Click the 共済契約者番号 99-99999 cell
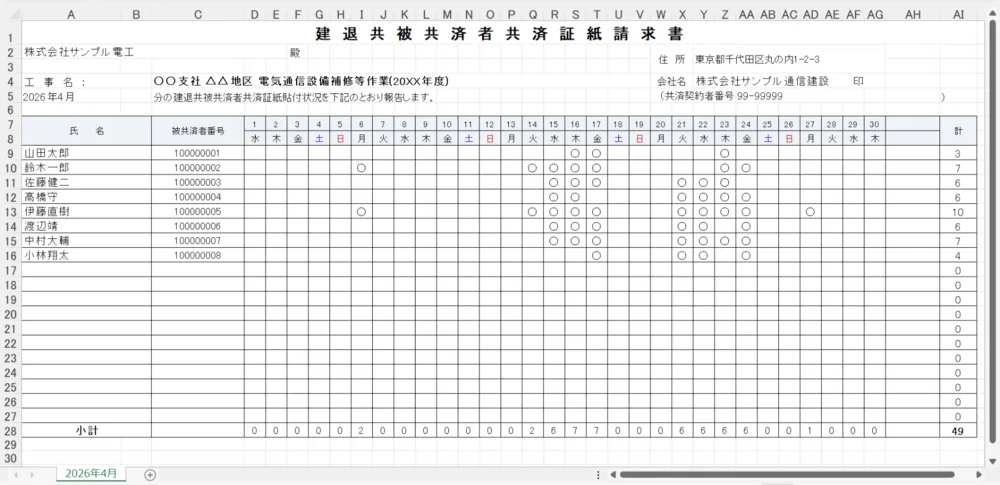This screenshot has height=485, width=1000. (x=721, y=96)
